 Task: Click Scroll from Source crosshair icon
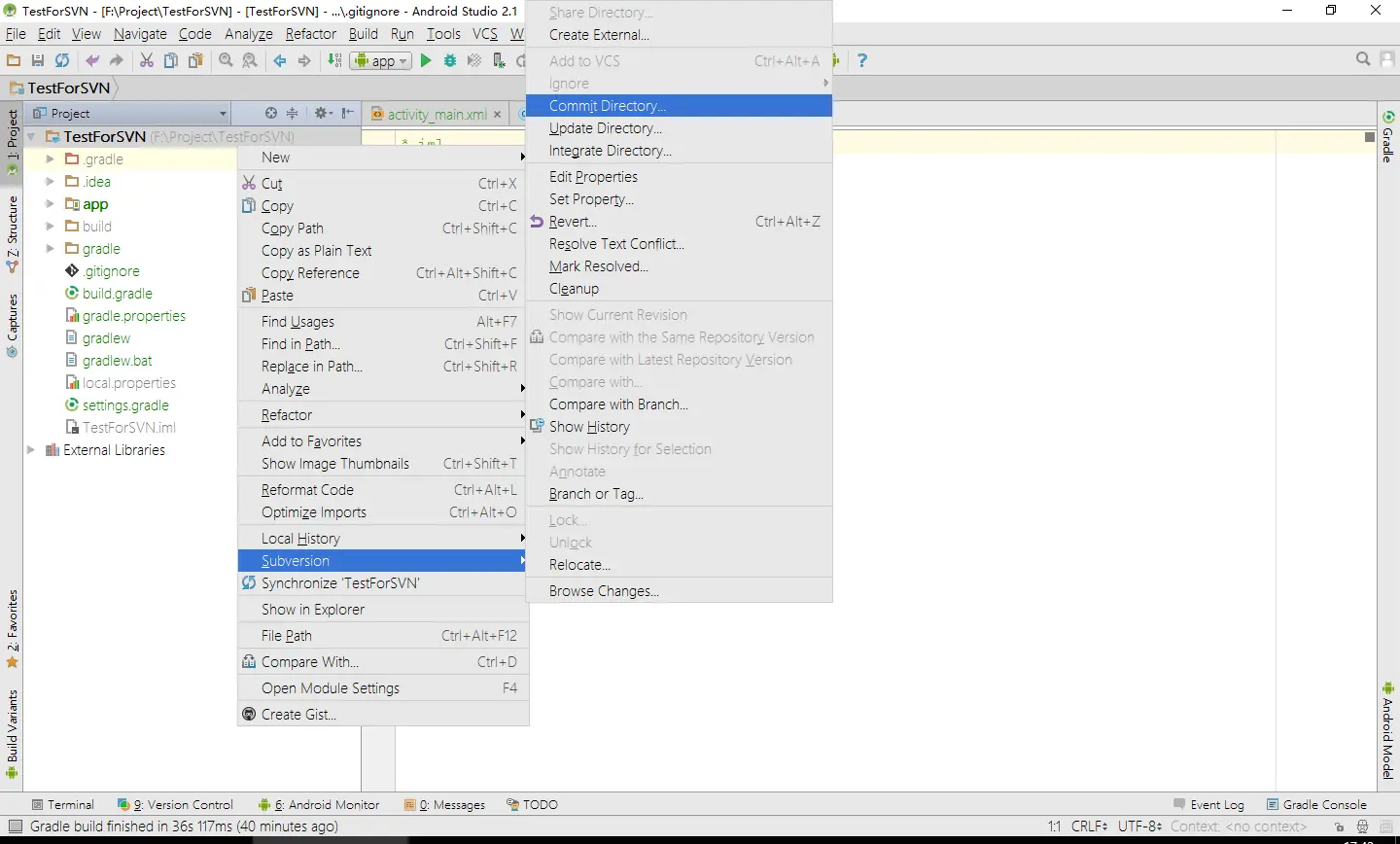tap(271, 113)
